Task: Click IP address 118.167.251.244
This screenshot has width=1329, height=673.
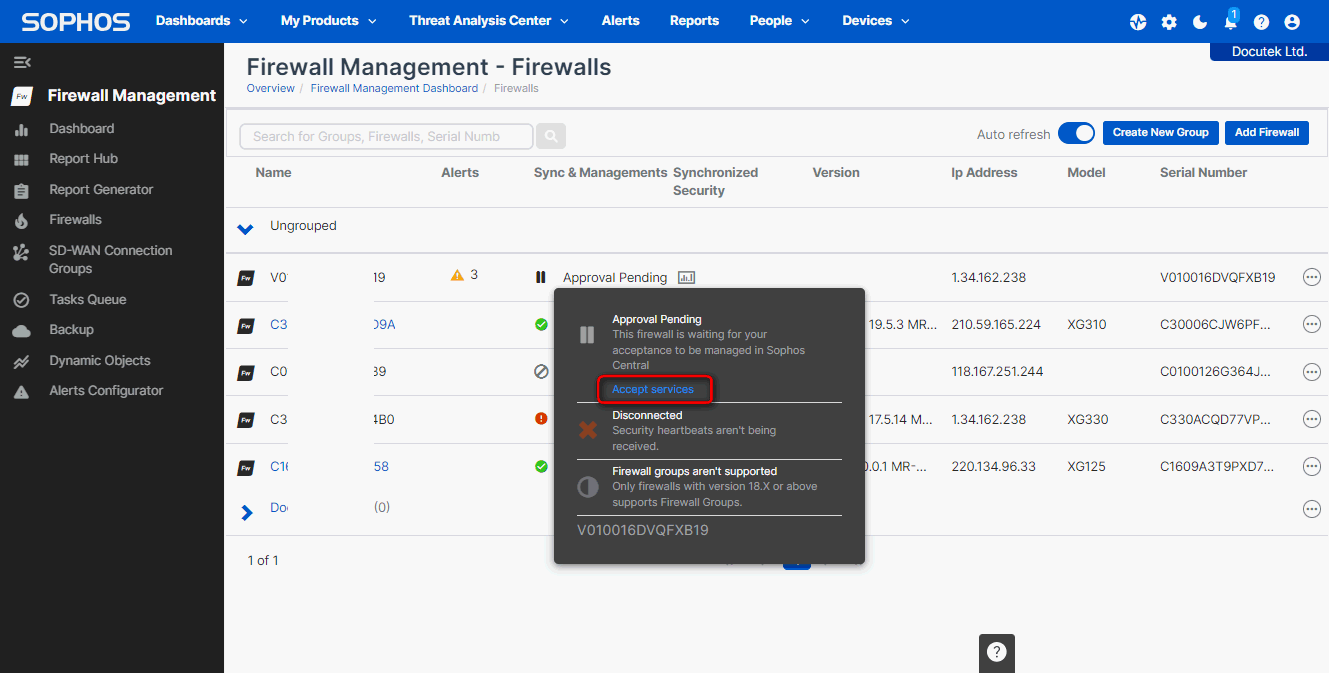Action: (x=997, y=372)
